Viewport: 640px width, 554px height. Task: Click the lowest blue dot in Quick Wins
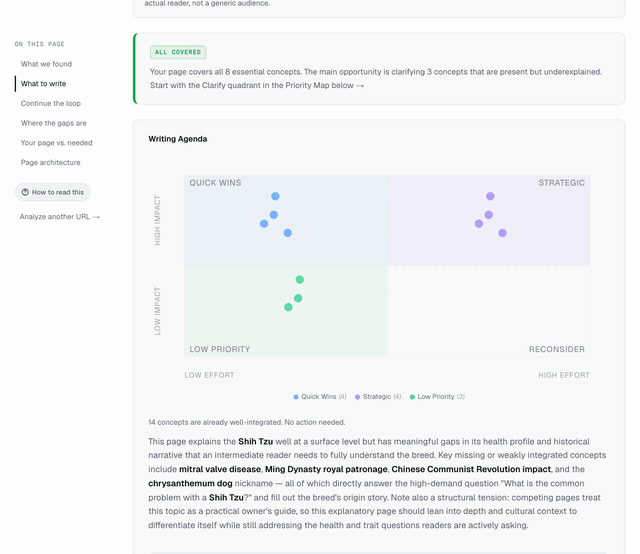pos(288,233)
